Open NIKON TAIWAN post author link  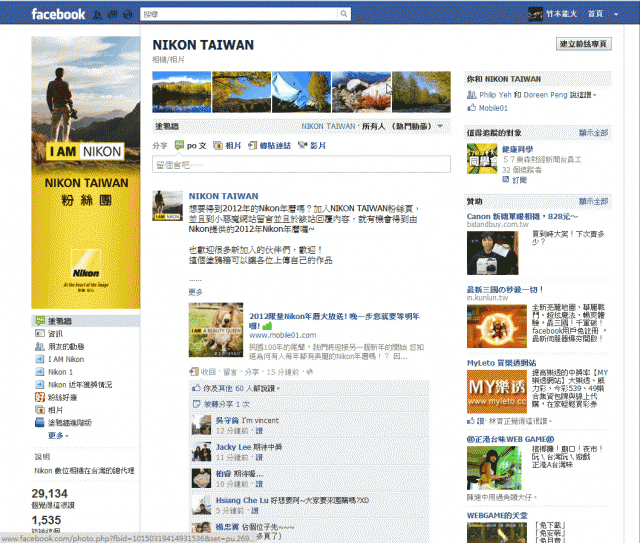(x=223, y=196)
